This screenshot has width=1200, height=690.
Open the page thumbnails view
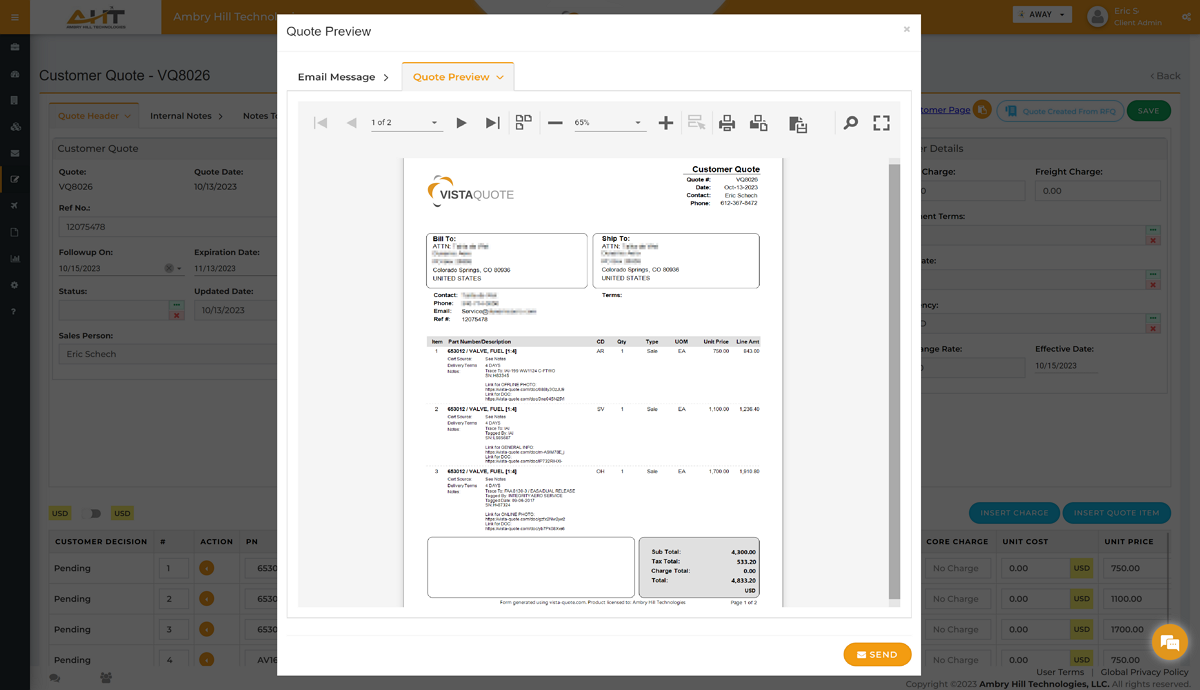pyautogui.click(x=523, y=123)
